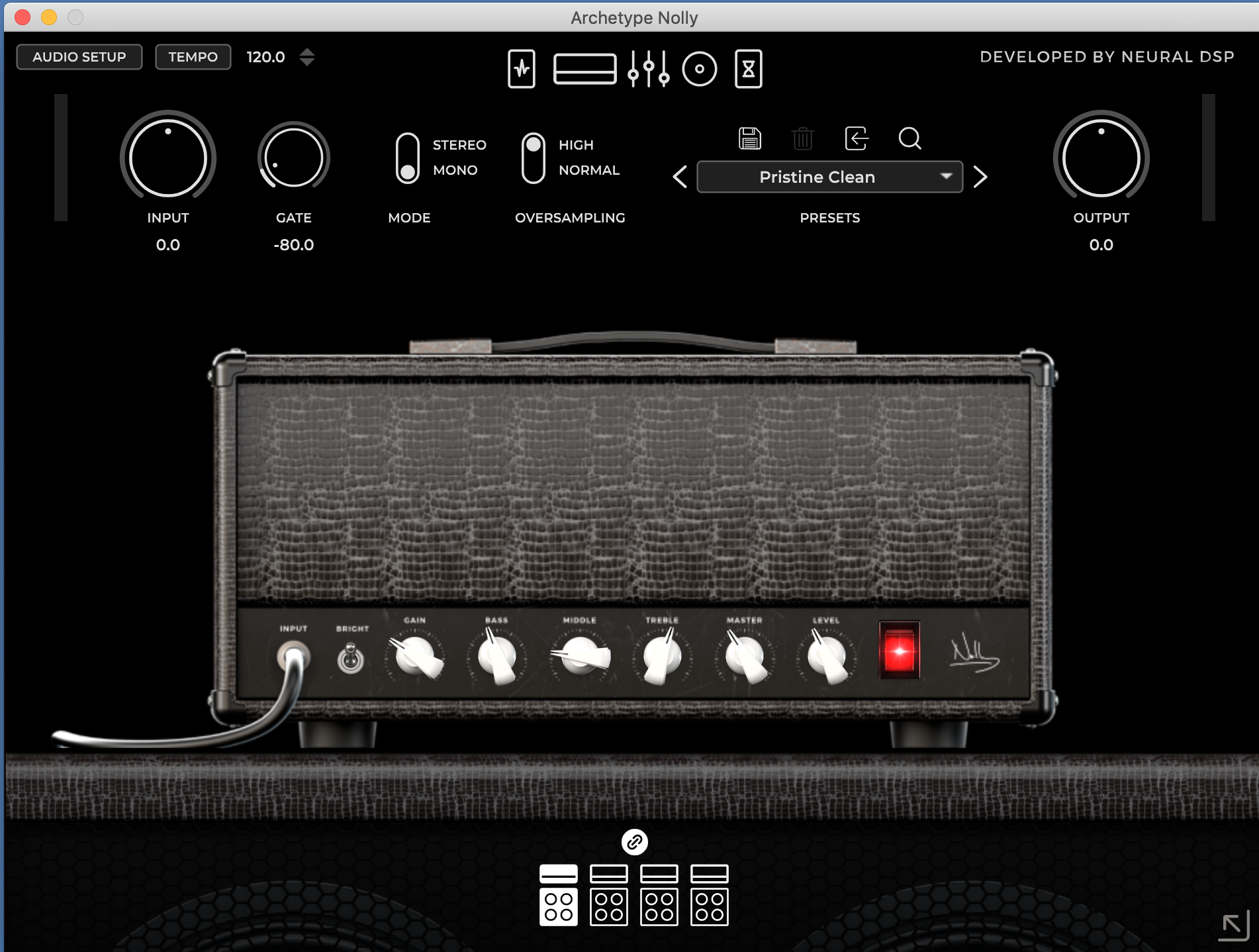Click the amp Gain knob
The width and height of the screenshot is (1259, 952).
click(x=416, y=656)
